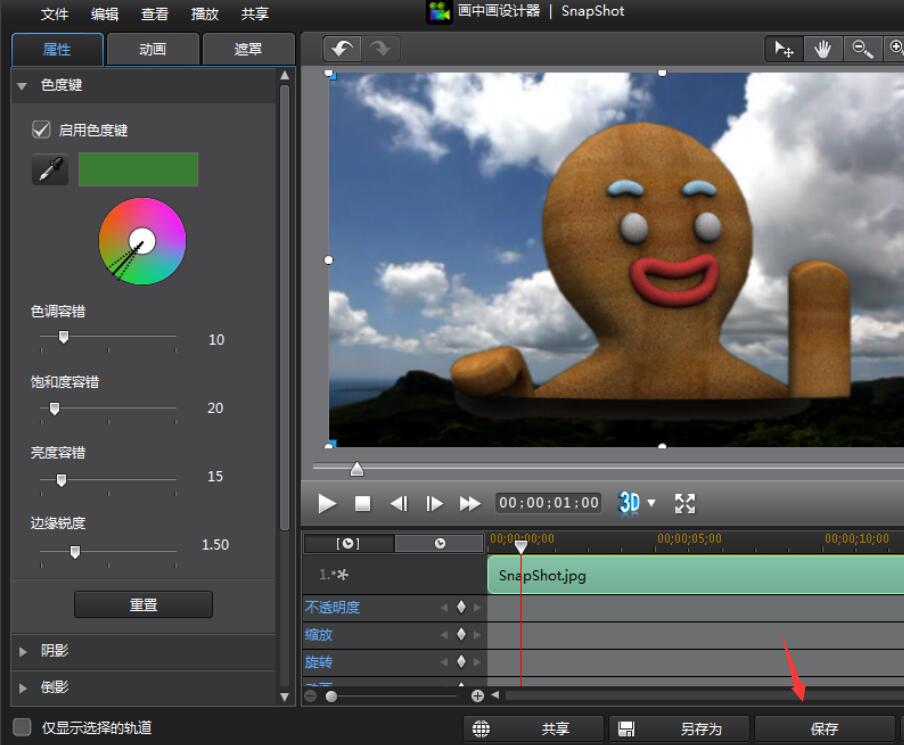904x745 pixels.
Task: Select the eyedropper color picker tool
Action: [x=49, y=170]
